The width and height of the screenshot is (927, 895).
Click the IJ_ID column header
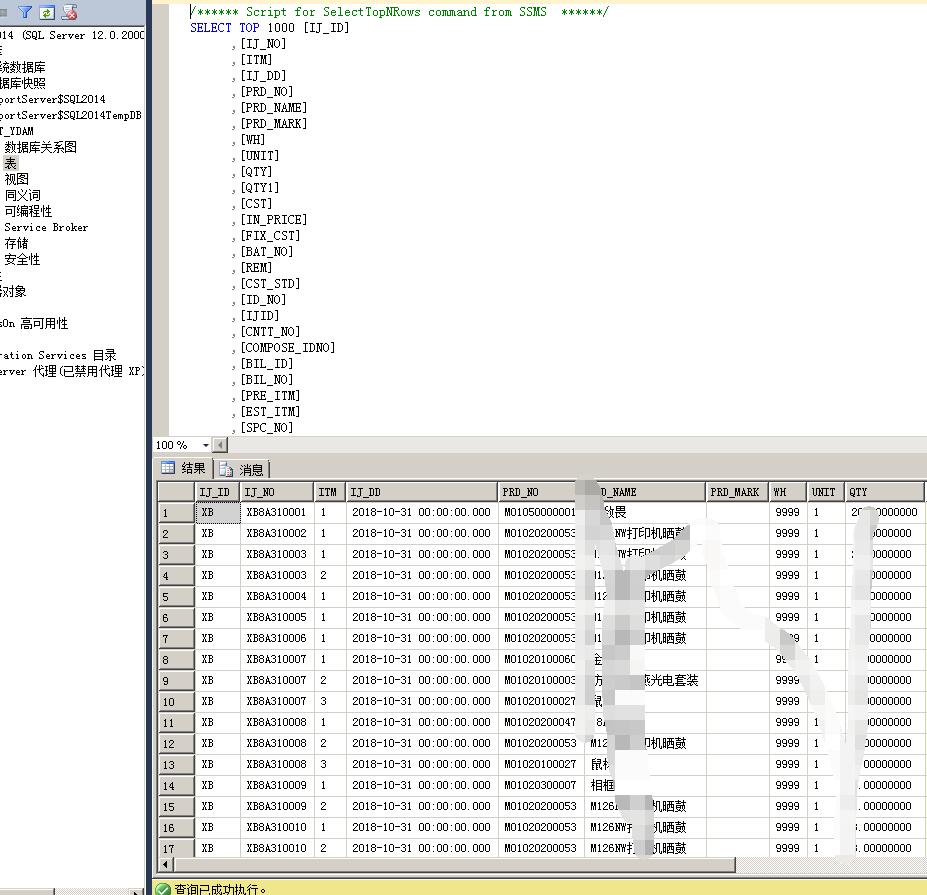217,492
